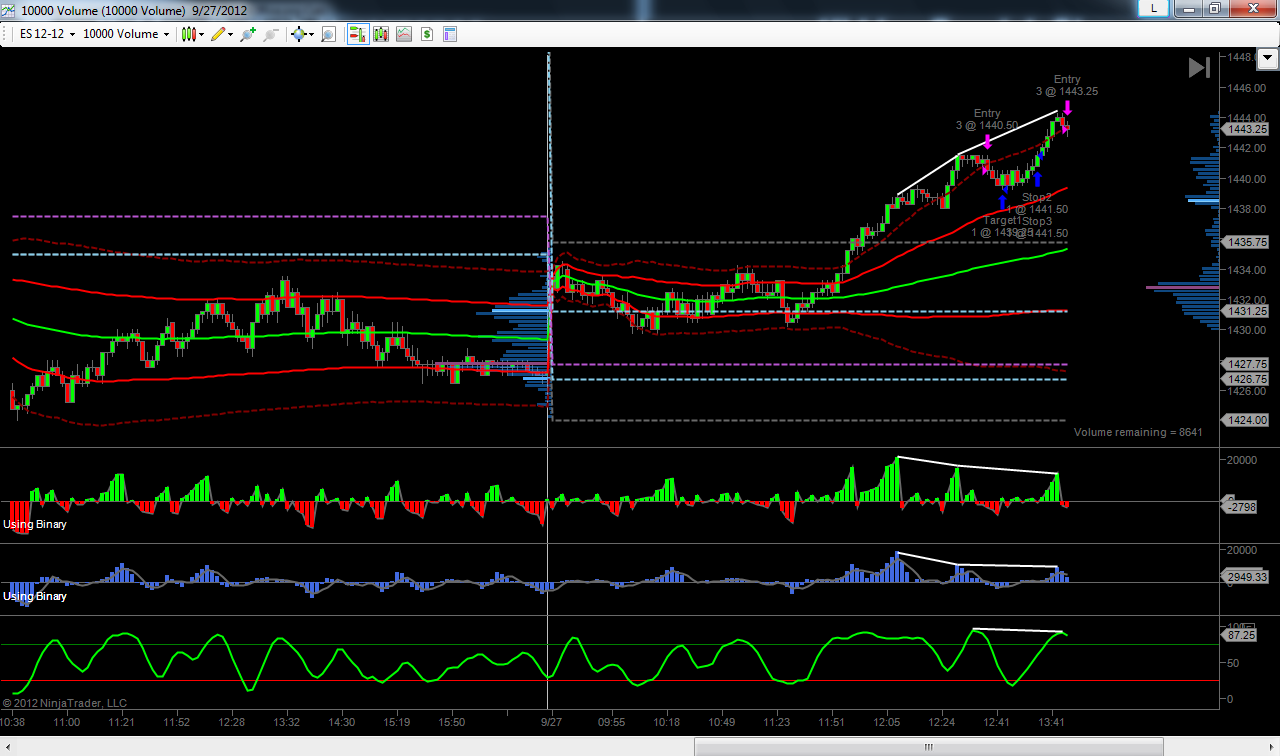Open the cross hair dropdown arrow
The width and height of the screenshot is (1280, 756).
click(311, 34)
